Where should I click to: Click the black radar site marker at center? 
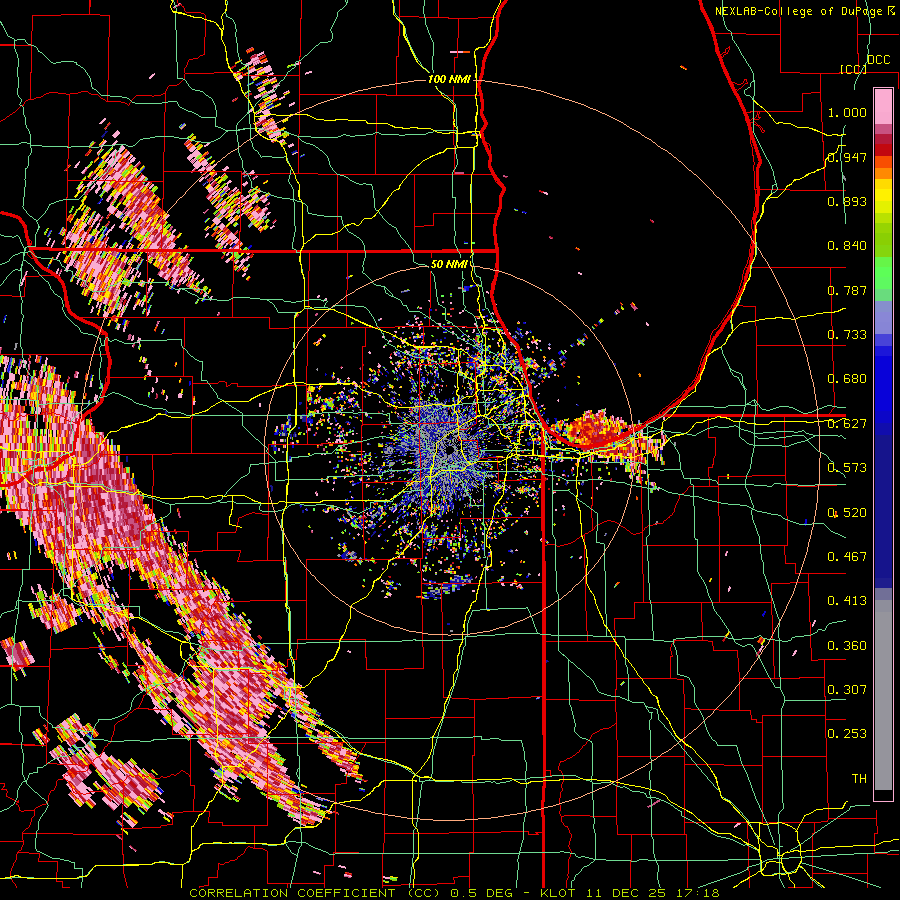[x=451, y=451]
